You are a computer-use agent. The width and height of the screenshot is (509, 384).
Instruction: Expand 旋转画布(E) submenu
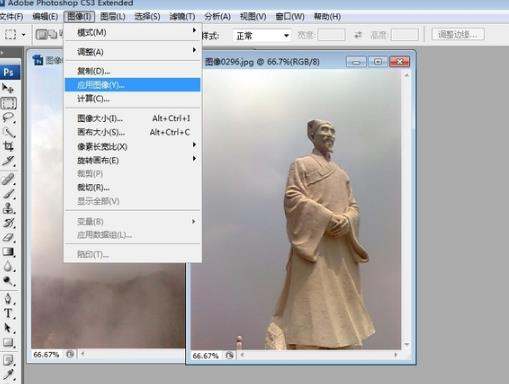click(133, 160)
